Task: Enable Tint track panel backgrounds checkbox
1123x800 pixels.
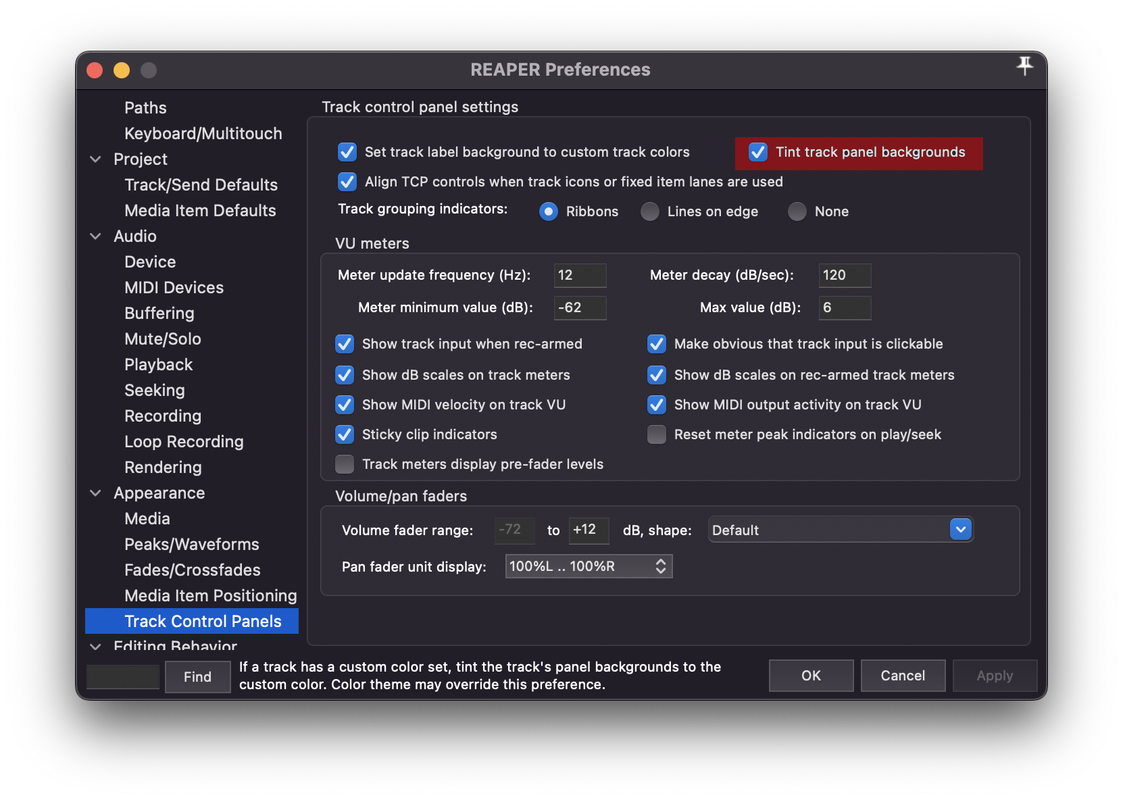Action: click(758, 152)
